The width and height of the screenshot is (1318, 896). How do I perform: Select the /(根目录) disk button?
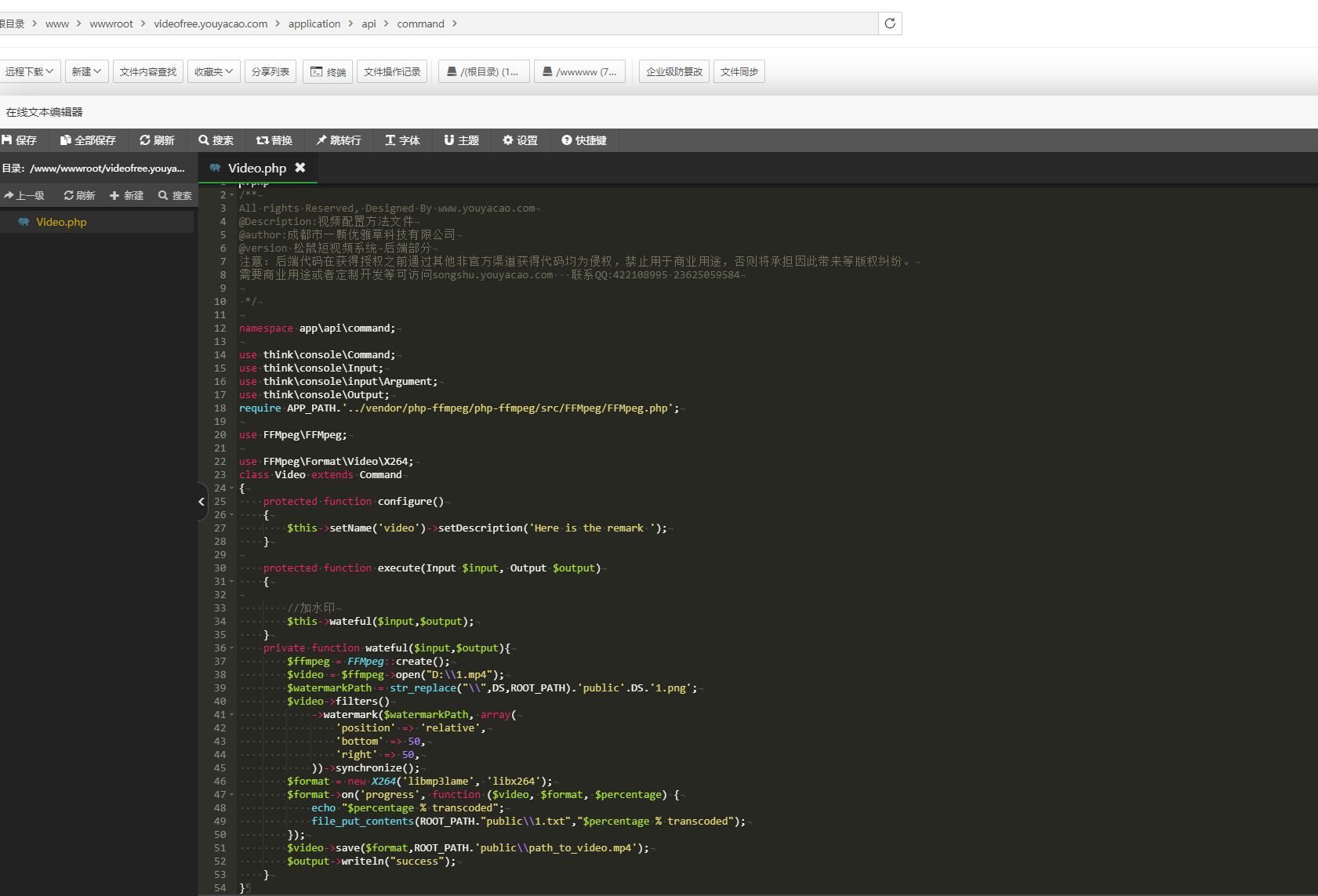coord(484,71)
